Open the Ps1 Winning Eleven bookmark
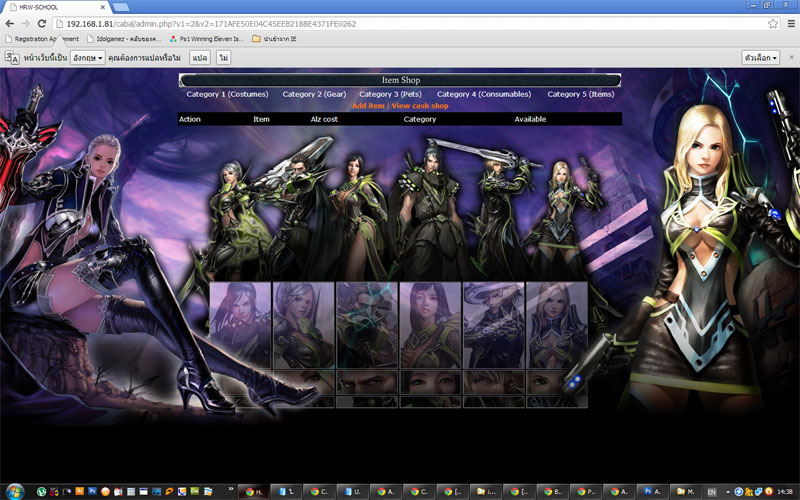Viewport: 800px width, 500px height. tap(207, 39)
